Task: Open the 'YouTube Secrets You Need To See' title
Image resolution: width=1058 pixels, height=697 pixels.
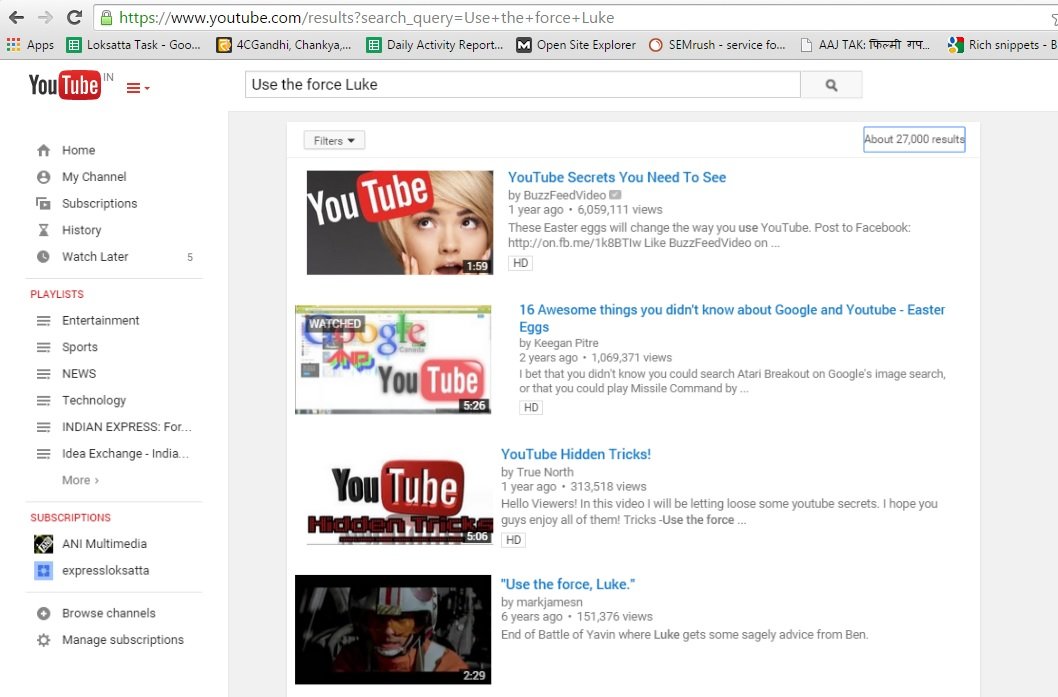Action: coord(617,177)
